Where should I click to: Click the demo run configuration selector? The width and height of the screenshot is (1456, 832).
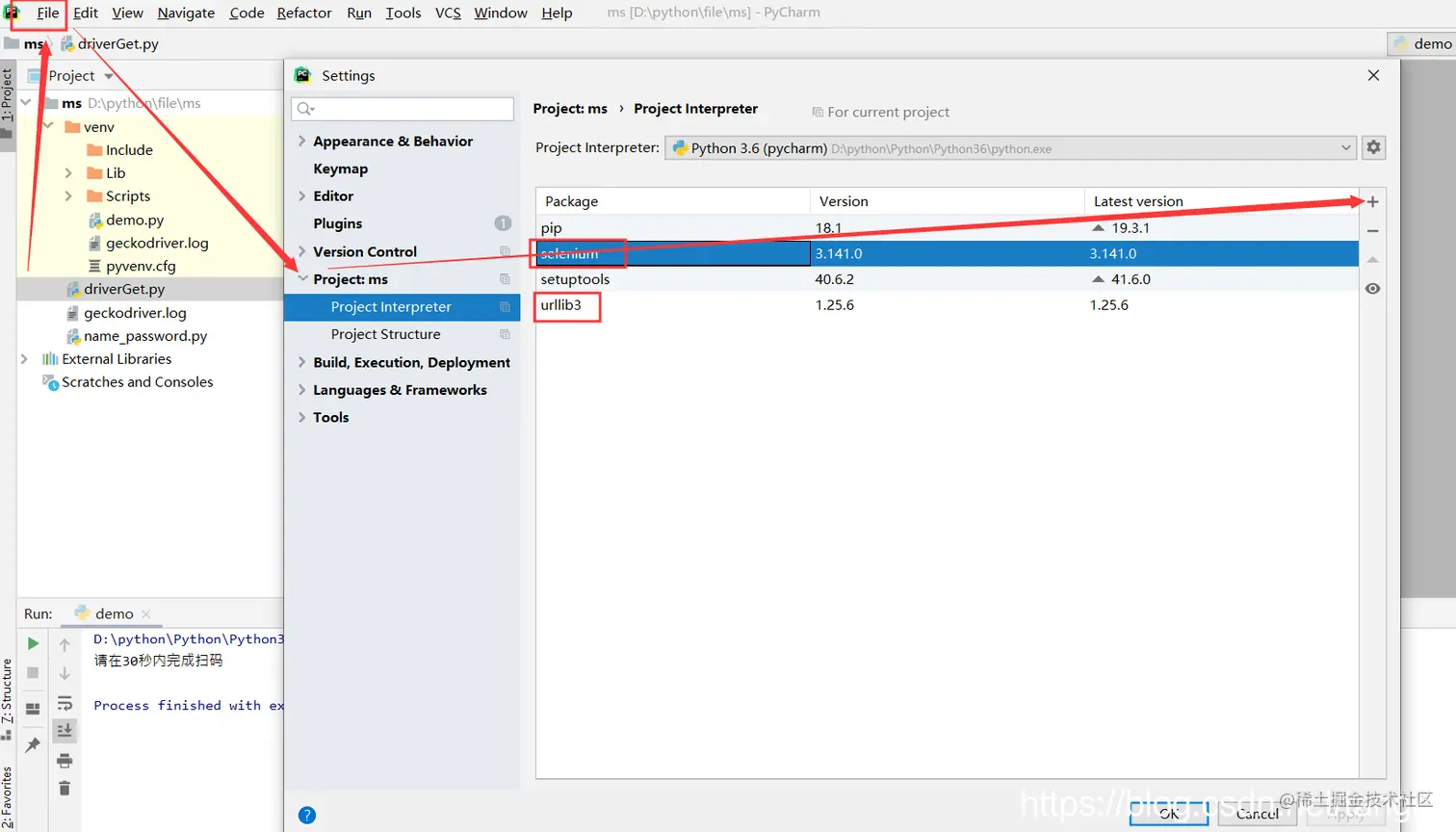point(1422,43)
